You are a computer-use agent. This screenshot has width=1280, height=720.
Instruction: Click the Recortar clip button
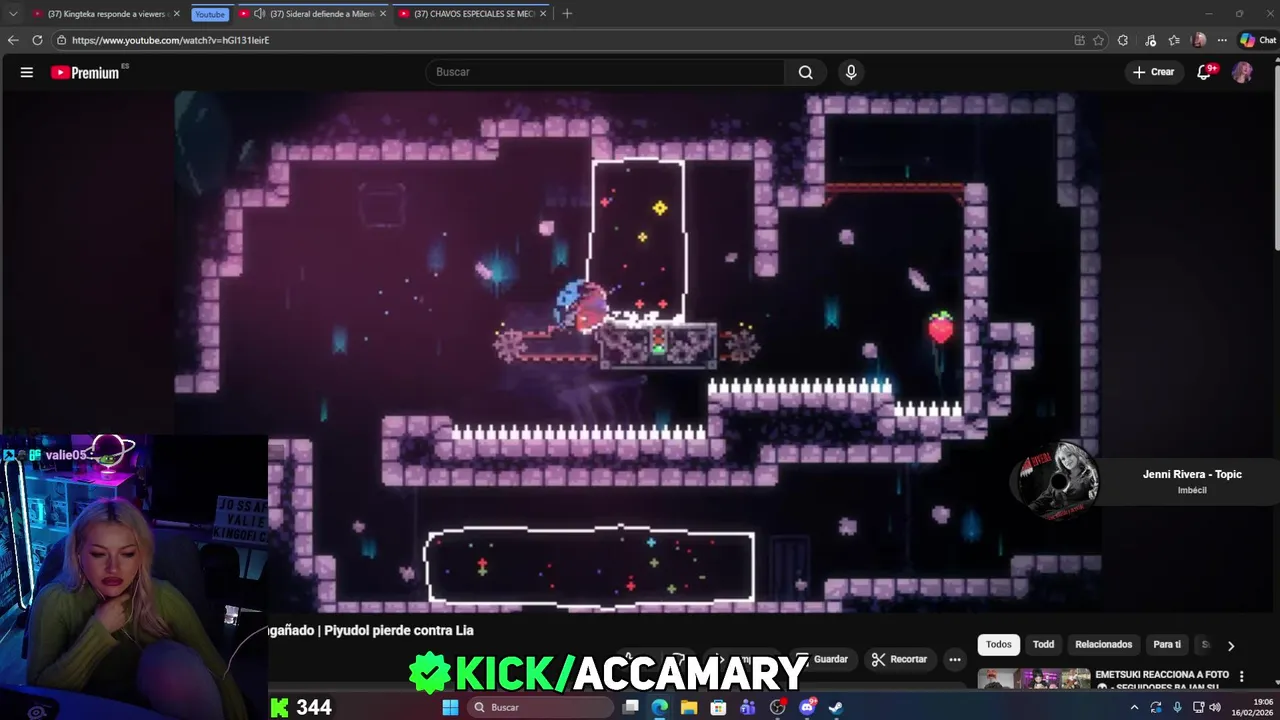point(899,659)
